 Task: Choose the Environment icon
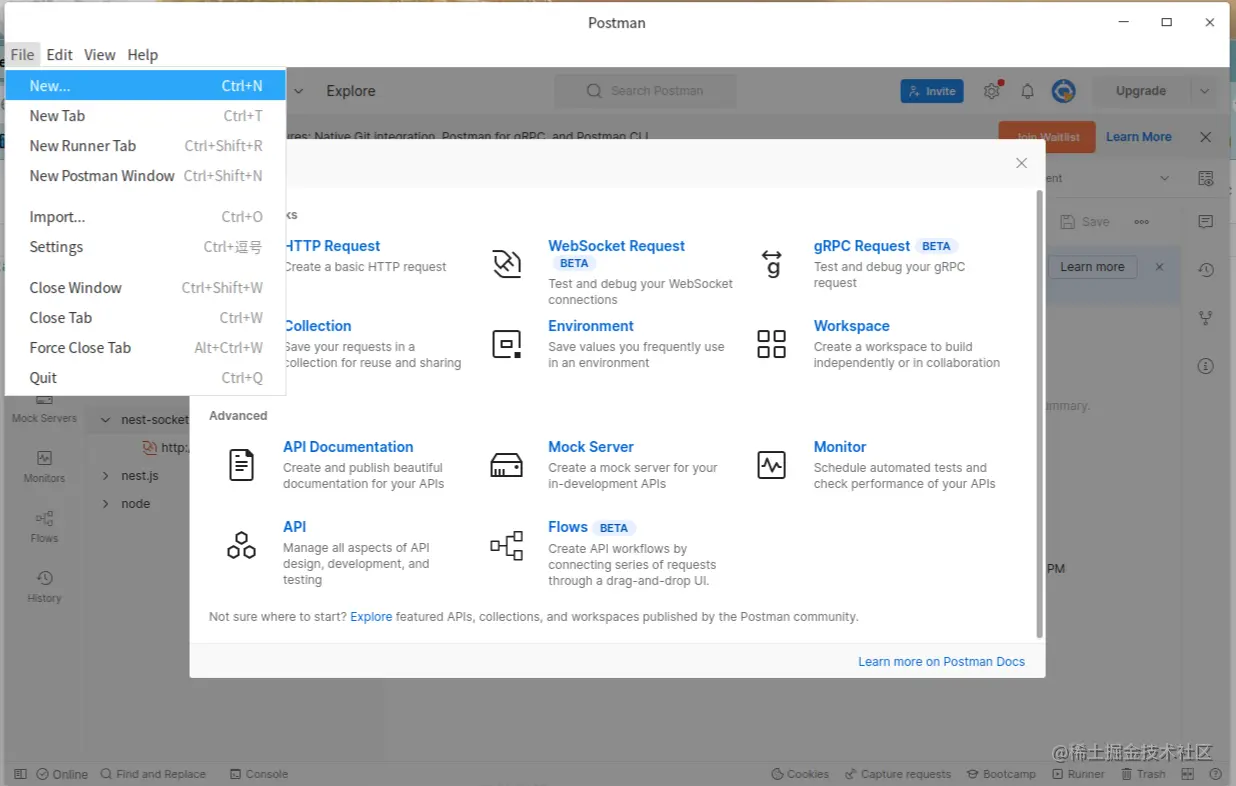point(507,344)
